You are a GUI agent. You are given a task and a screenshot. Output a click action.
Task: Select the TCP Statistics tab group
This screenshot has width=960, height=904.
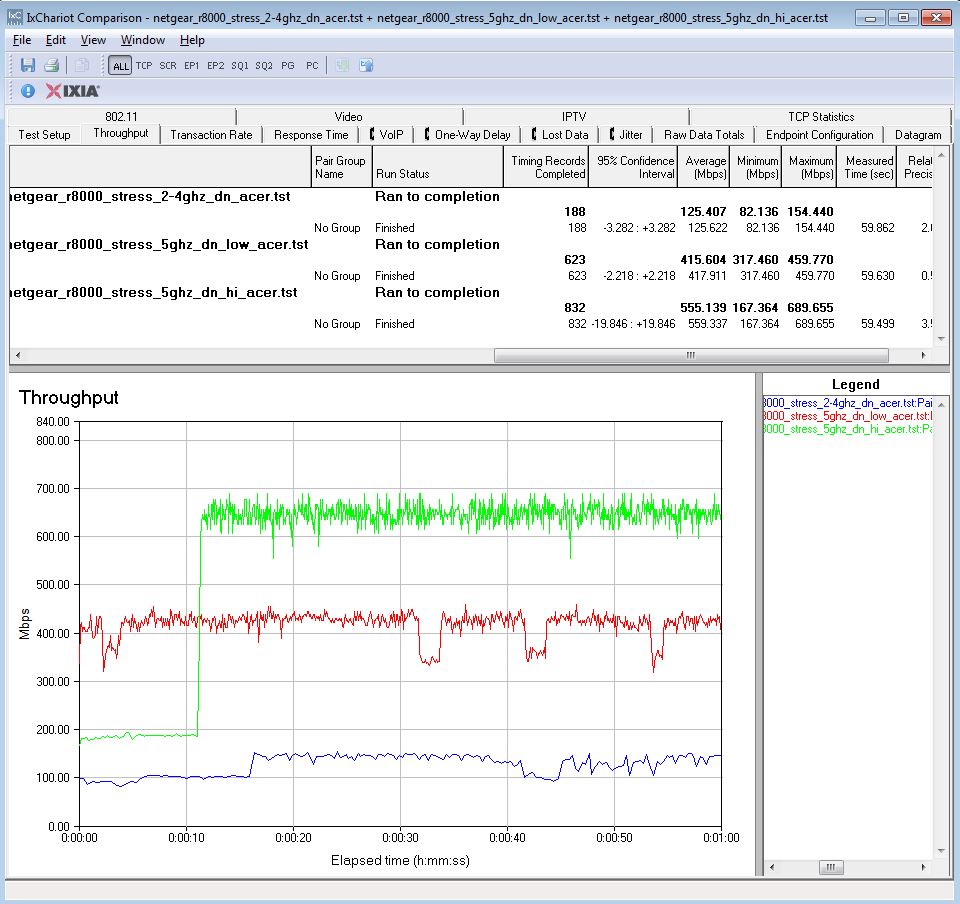click(820, 116)
